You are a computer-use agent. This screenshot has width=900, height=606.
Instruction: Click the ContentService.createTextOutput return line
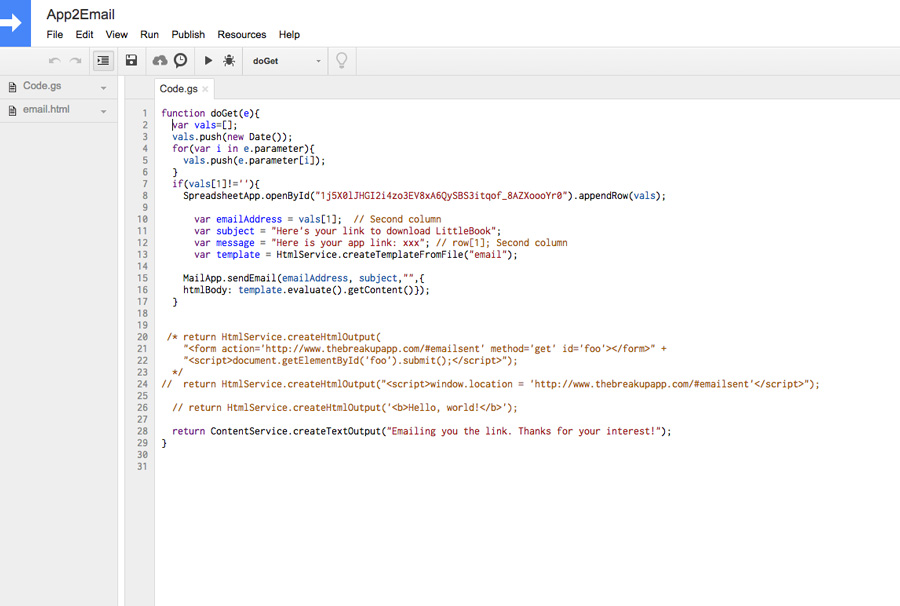pos(421,431)
